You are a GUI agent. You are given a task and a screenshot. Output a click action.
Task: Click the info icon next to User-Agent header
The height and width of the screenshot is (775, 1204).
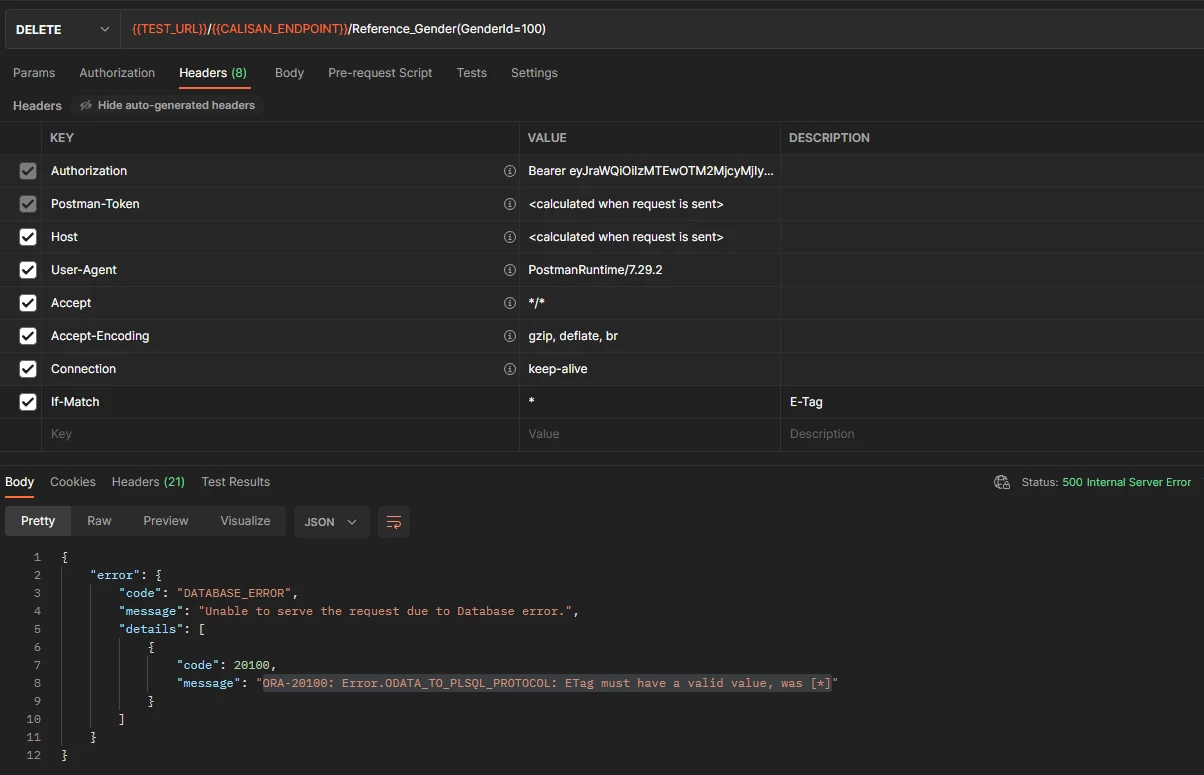(510, 270)
